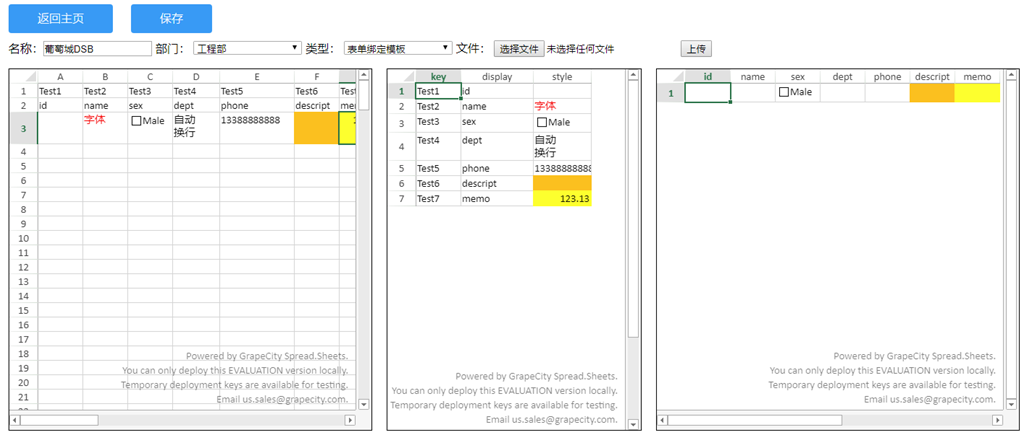The image size is (1027, 438).
Task: Click middle sheet's vertical scrollbar down arrow
Action: pos(633,424)
